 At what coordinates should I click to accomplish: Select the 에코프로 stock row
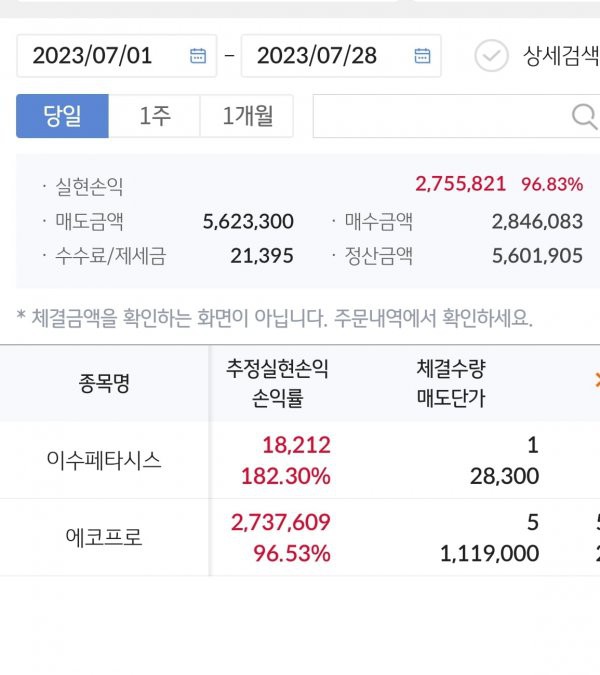104,537
